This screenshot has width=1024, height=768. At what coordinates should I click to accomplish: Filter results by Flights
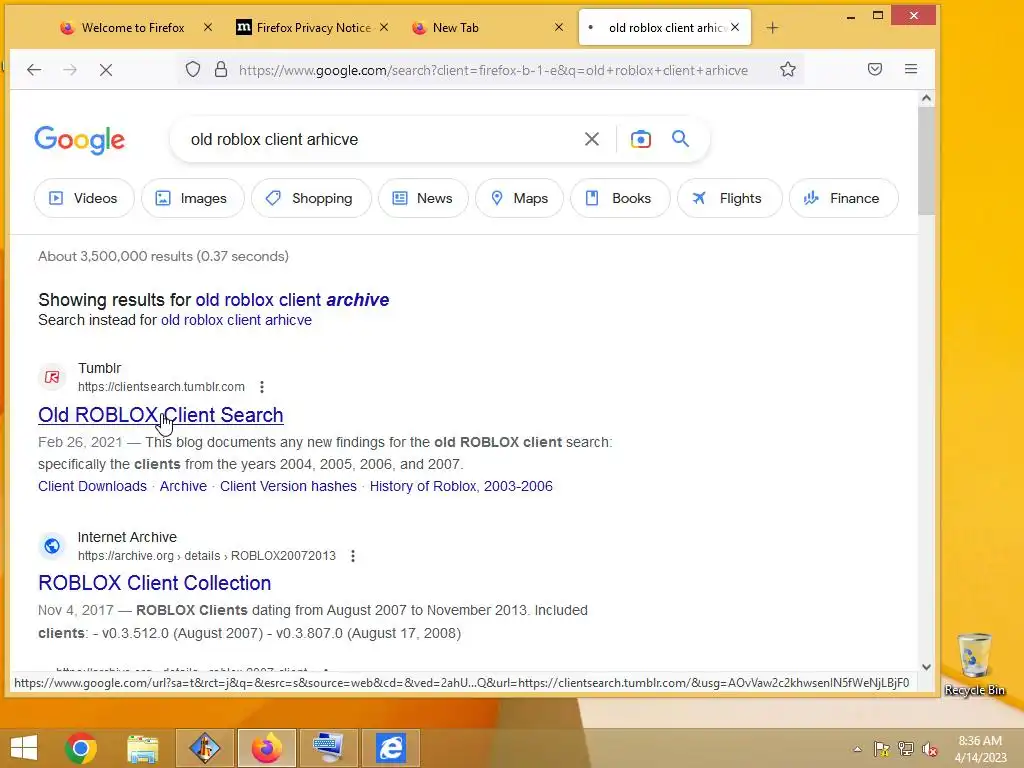click(x=729, y=198)
